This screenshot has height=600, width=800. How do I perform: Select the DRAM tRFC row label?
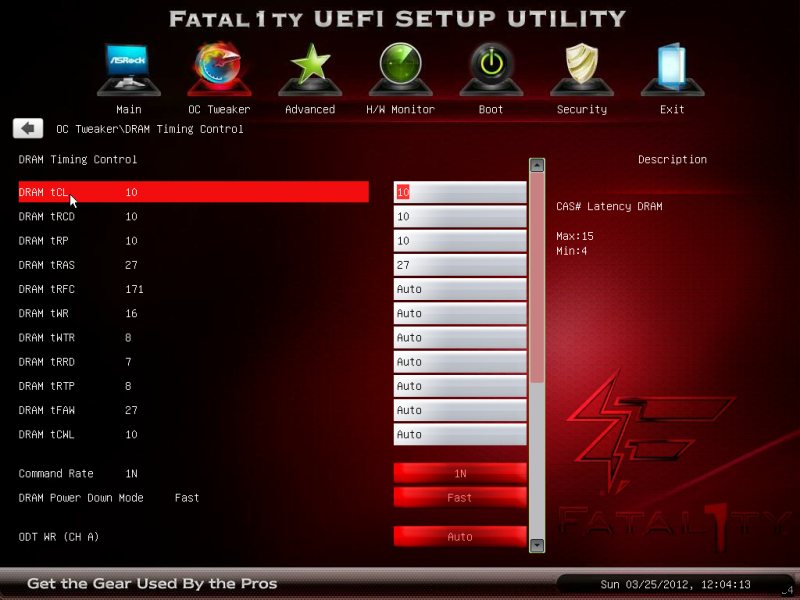(x=46, y=289)
